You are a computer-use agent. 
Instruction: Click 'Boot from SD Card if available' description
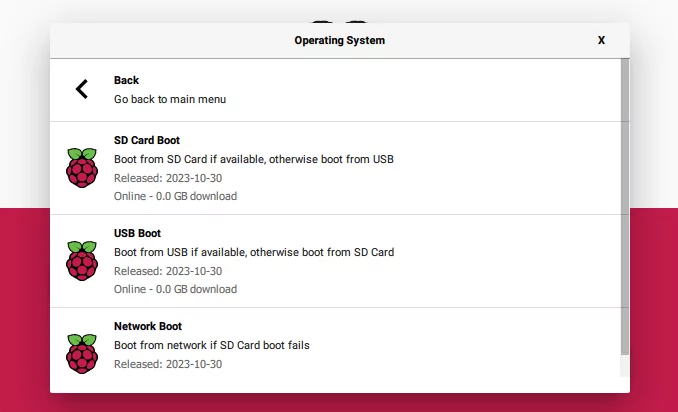click(254, 159)
